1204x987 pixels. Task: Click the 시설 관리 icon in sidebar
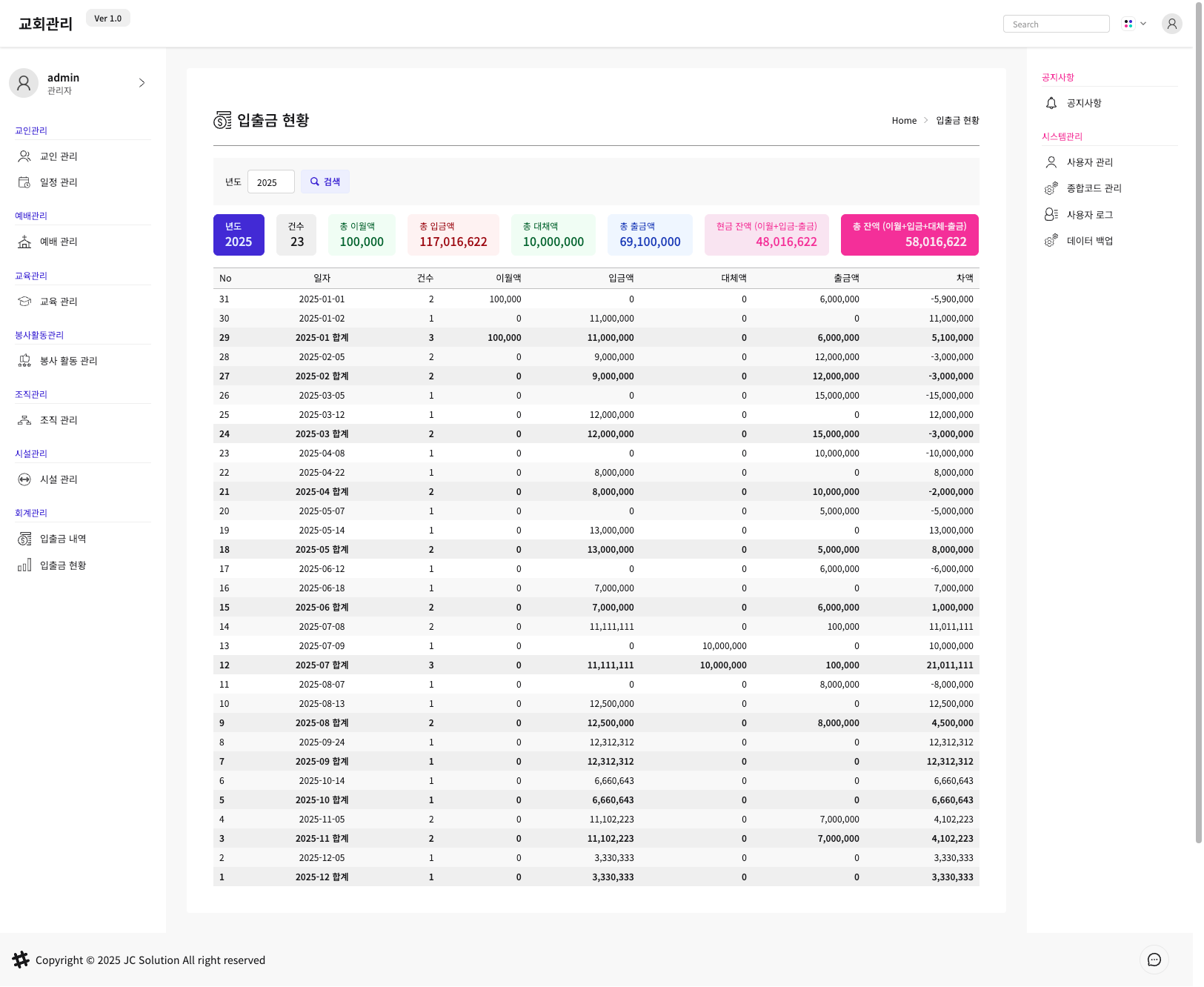(x=24, y=479)
